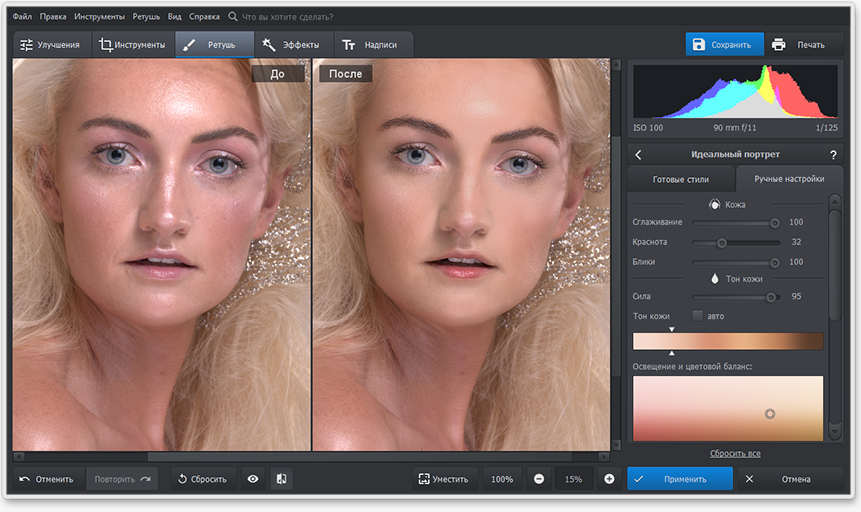Screen dimensions: 861x512
Task: Set zoom to 100%
Action: pyautogui.click(x=502, y=479)
